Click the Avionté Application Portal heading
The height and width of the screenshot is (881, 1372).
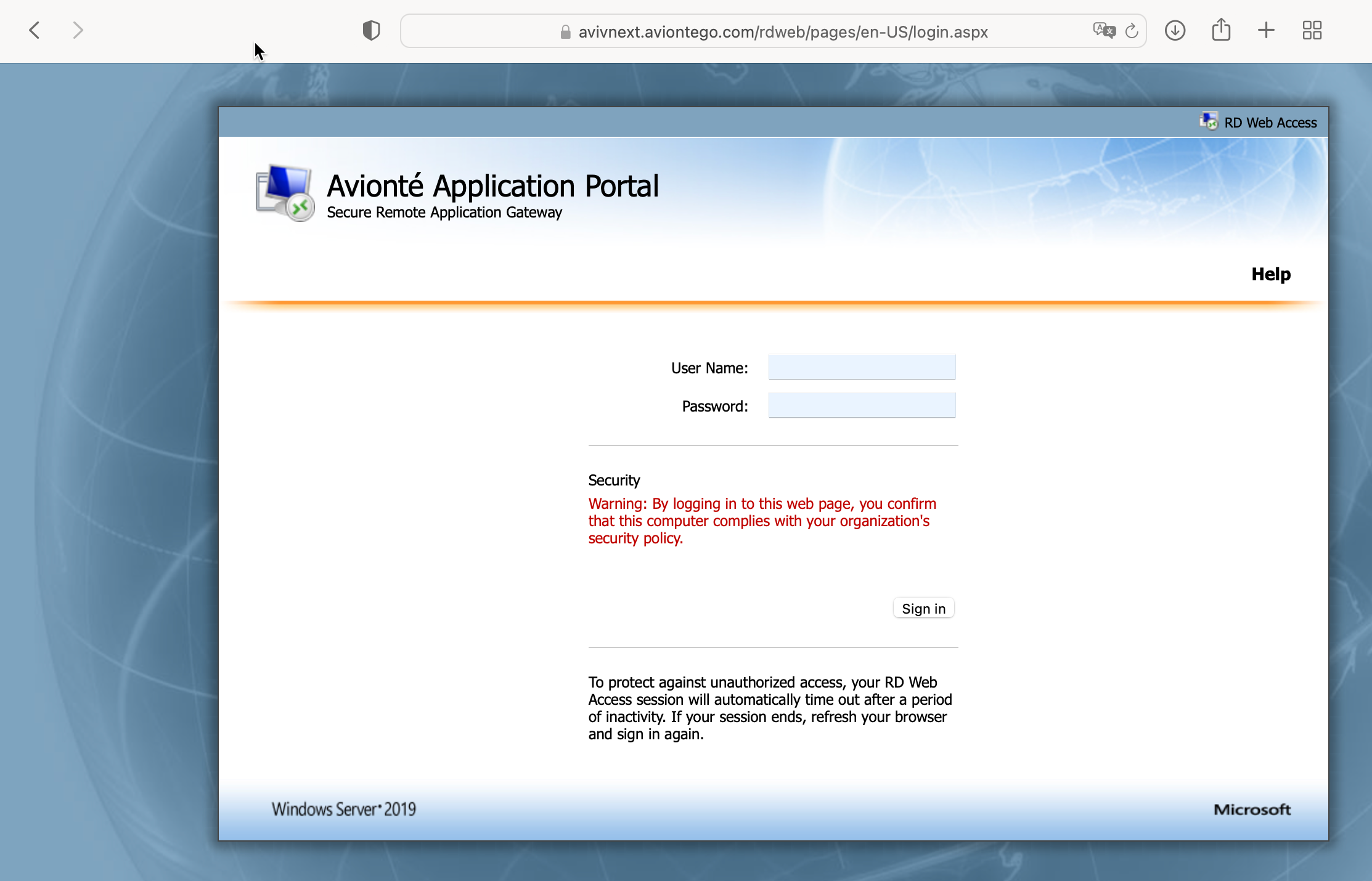pyautogui.click(x=492, y=186)
